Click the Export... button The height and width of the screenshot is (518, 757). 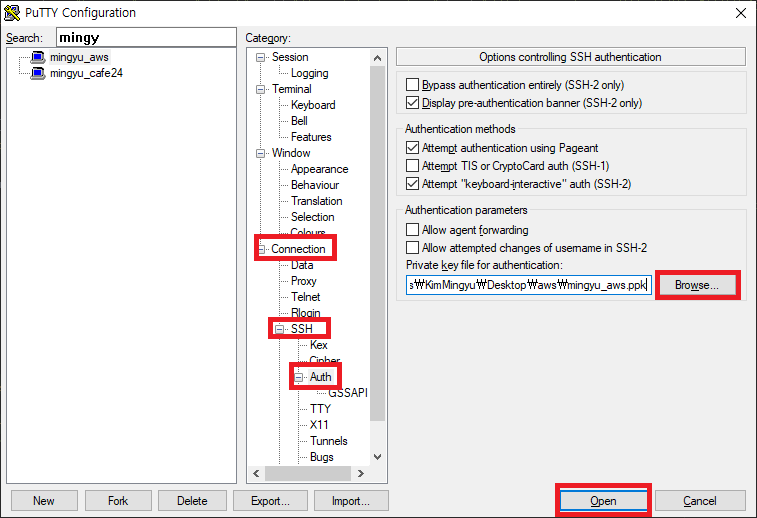270,501
